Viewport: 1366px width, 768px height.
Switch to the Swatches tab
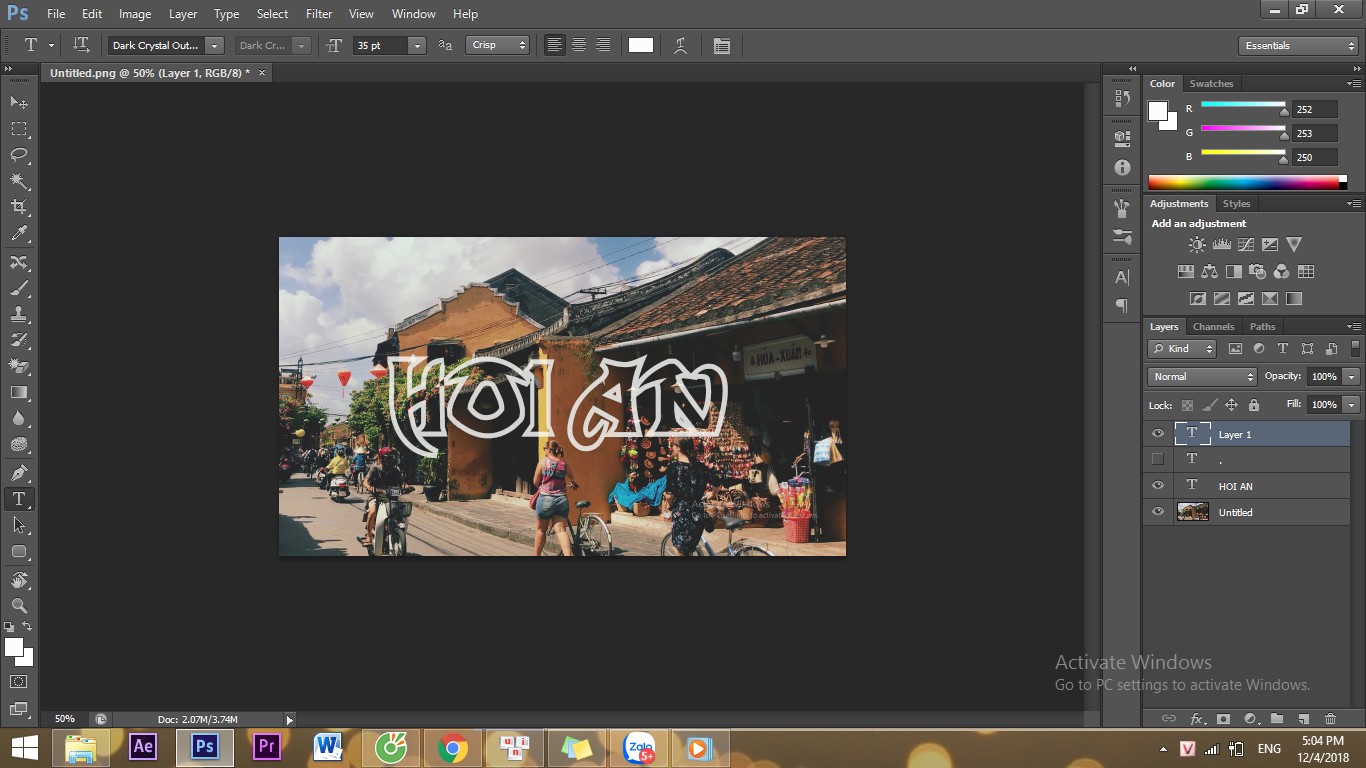click(x=1211, y=83)
